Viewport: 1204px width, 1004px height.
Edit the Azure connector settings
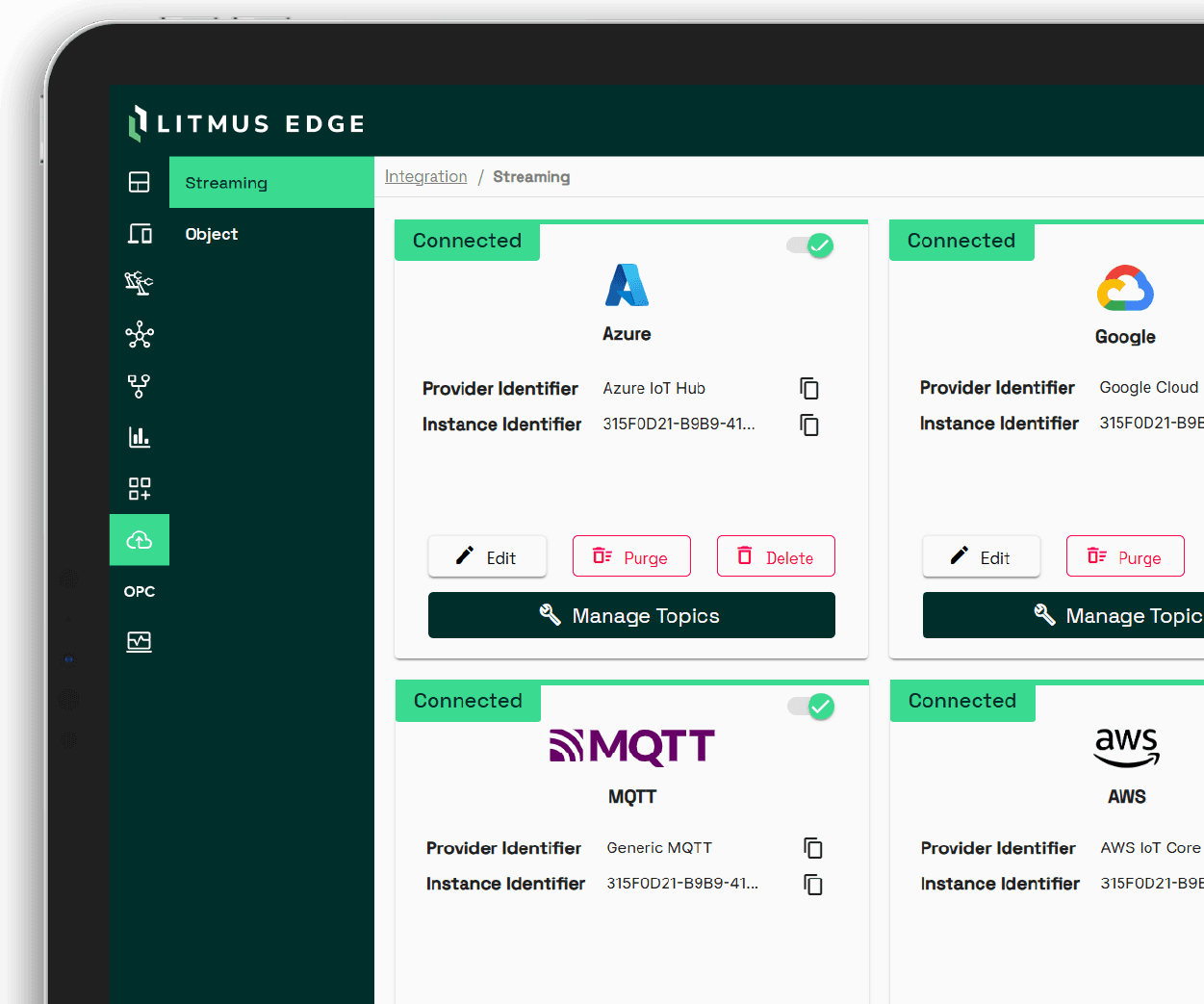(487, 555)
